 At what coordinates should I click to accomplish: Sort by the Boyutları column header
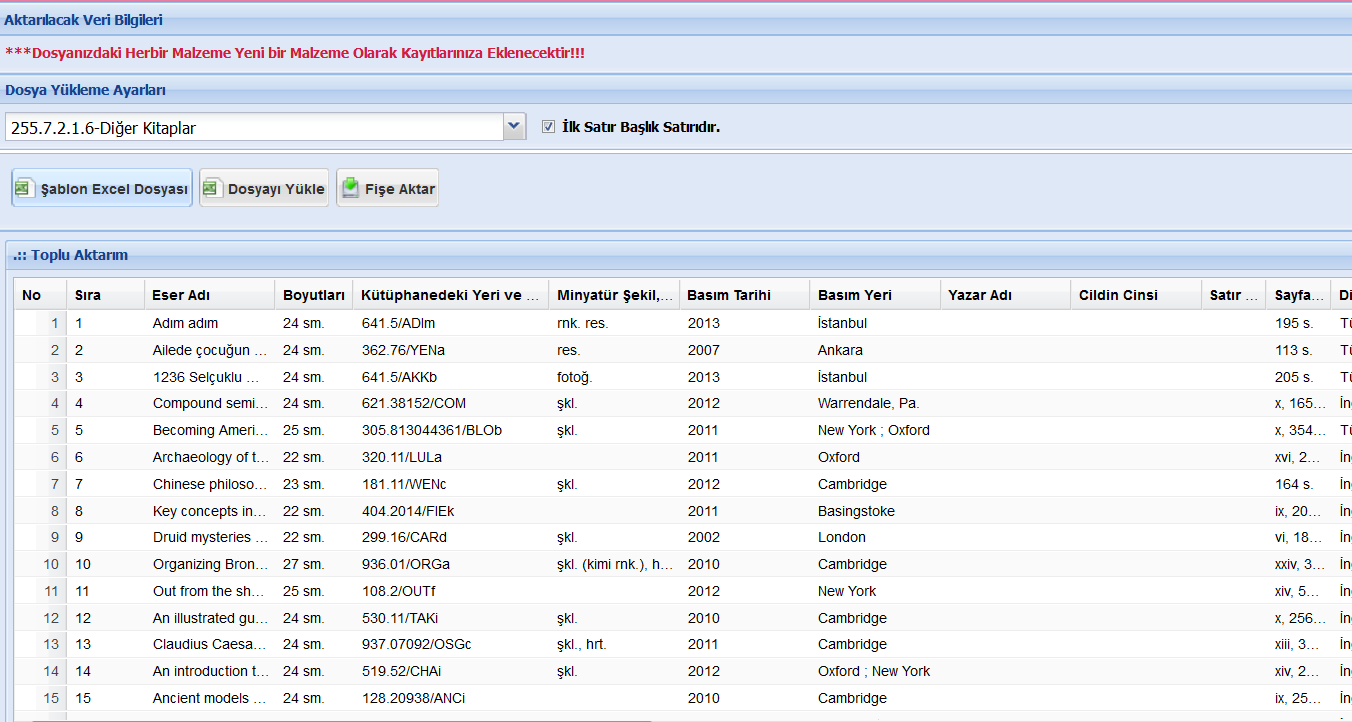point(314,295)
